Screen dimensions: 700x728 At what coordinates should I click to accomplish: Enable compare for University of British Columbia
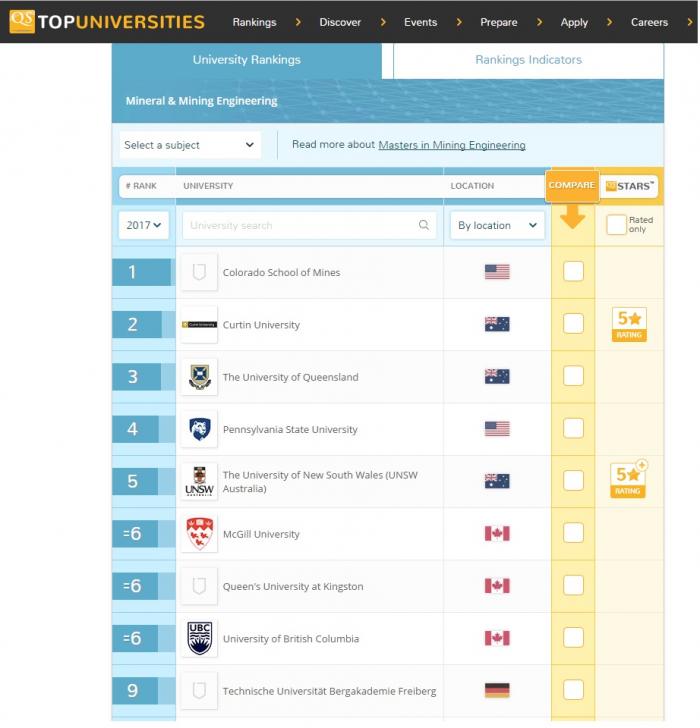pos(573,637)
